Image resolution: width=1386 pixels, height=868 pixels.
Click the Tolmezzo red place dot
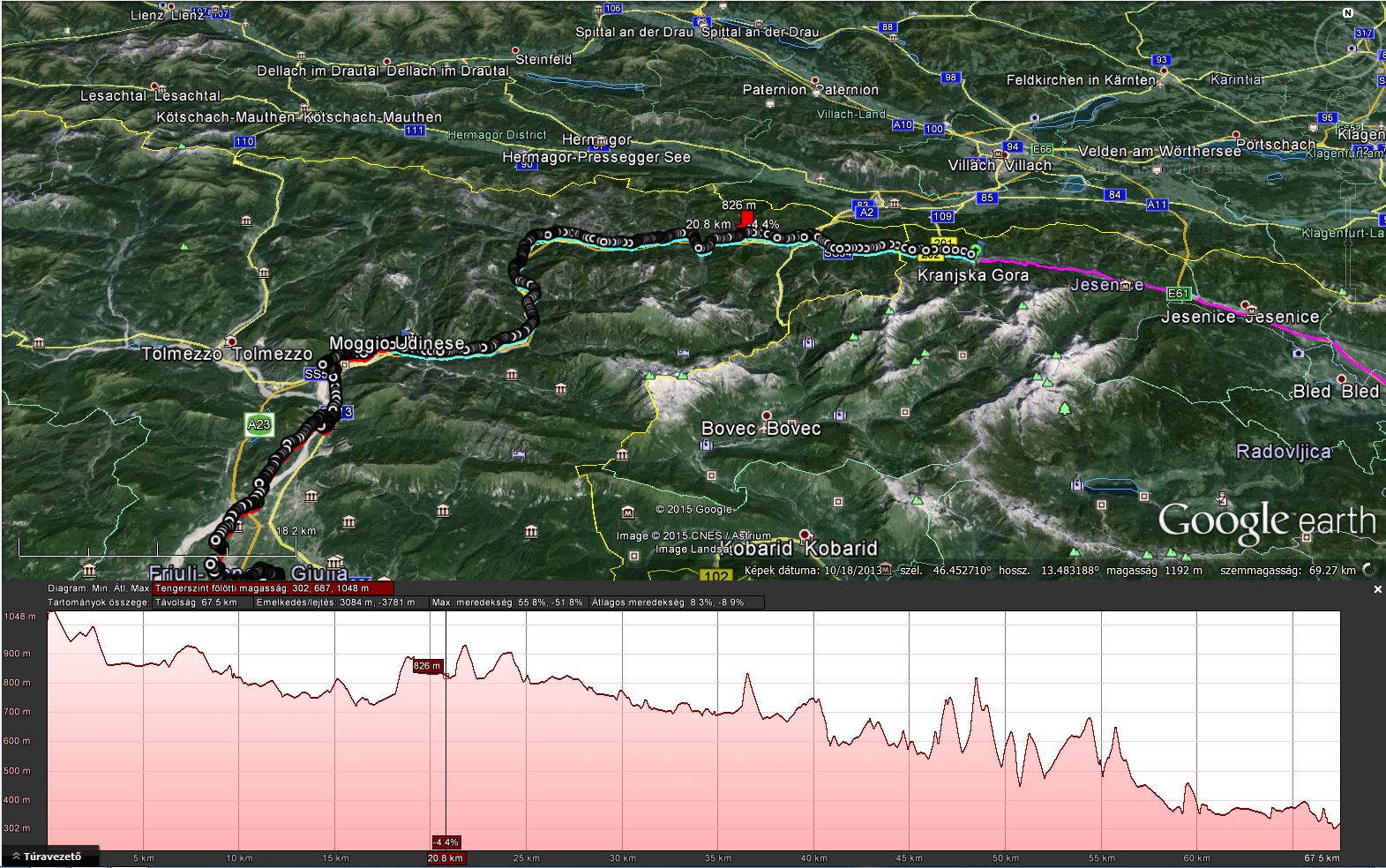click(x=231, y=340)
